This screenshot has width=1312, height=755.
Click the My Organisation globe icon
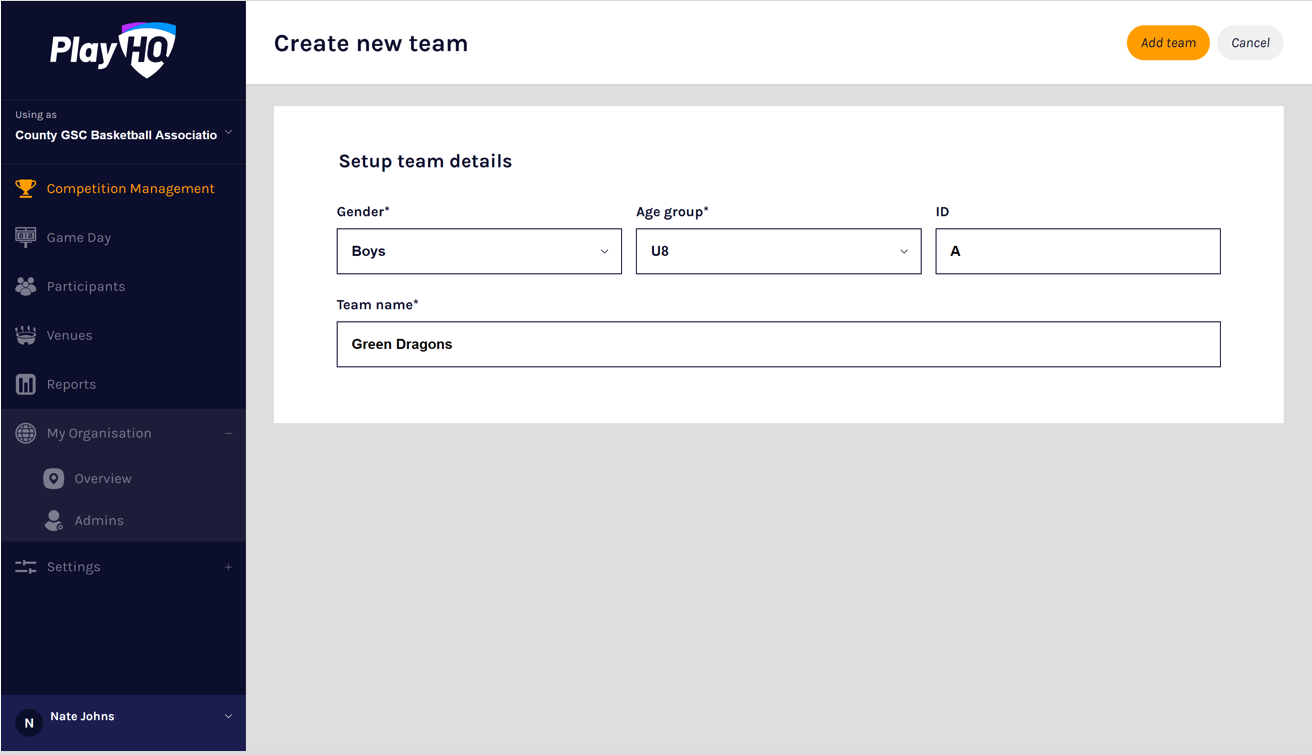pyautogui.click(x=26, y=433)
